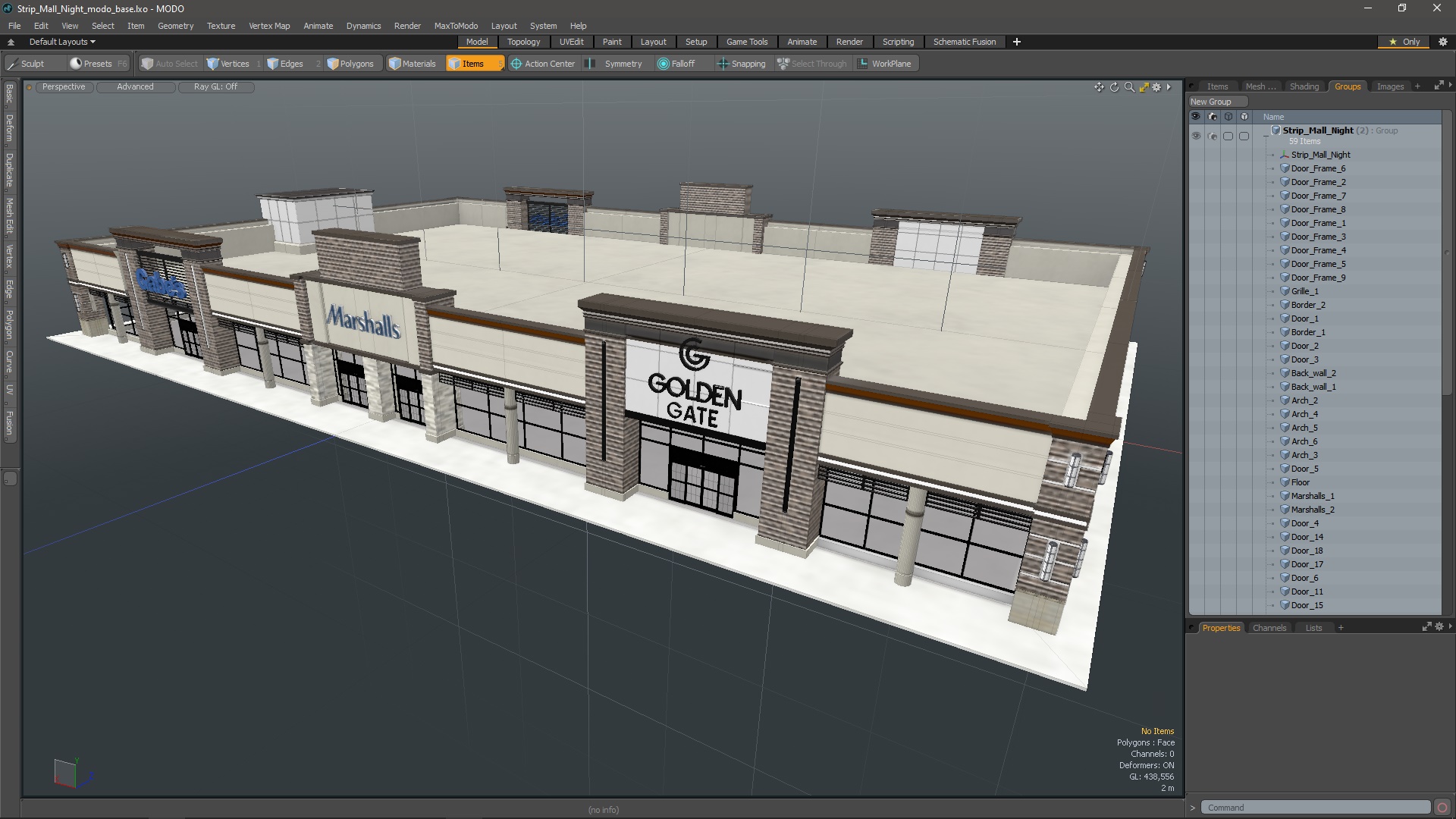The image size is (1456, 819).
Task: Switch to Vertices selection mode
Action: click(x=227, y=64)
